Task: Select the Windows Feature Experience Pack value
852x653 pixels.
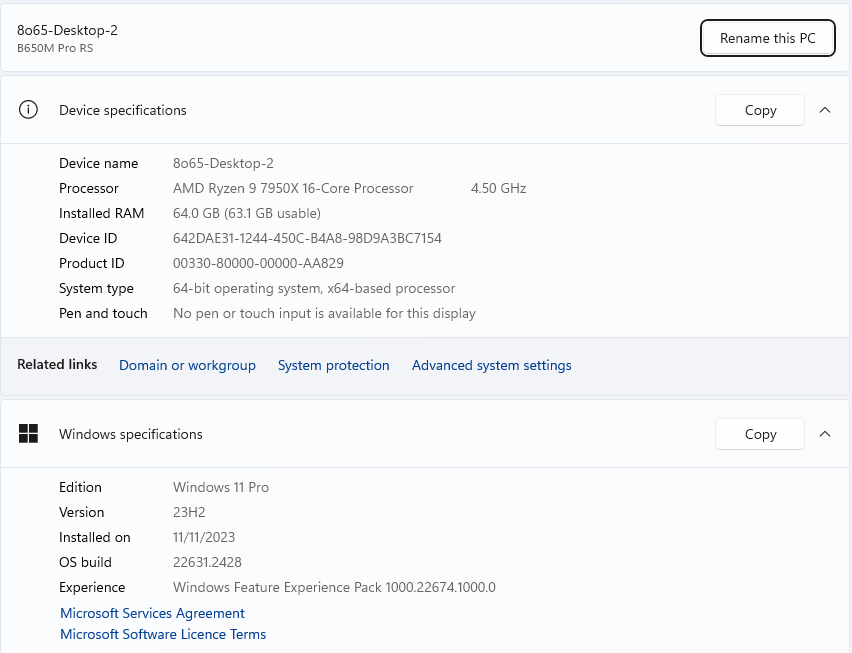Action: [334, 587]
